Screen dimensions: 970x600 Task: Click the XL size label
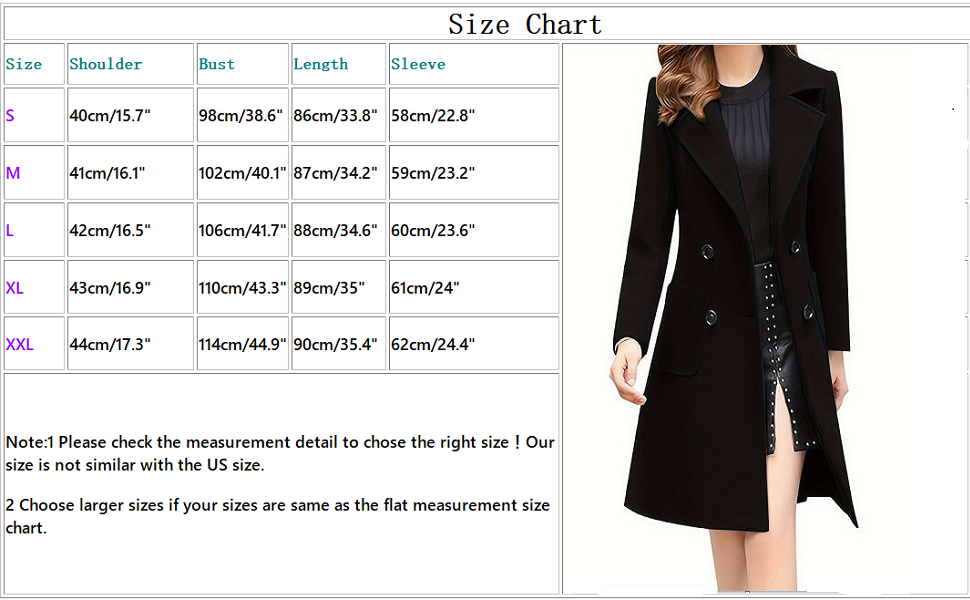click(x=14, y=288)
